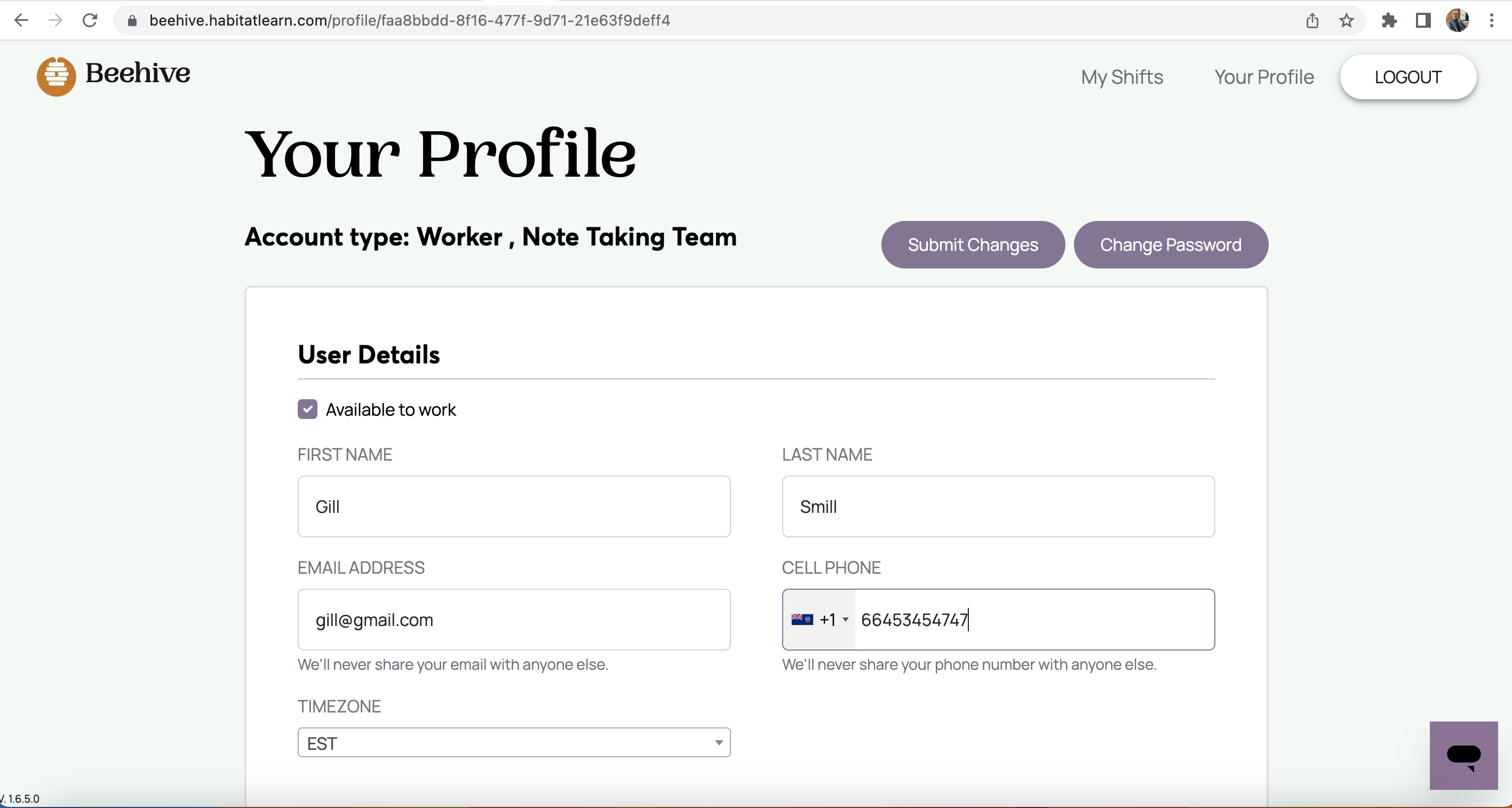Toggle the side panel icon in browser toolbar
The height and width of the screenshot is (808, 1512).
tap(1424, 20)
